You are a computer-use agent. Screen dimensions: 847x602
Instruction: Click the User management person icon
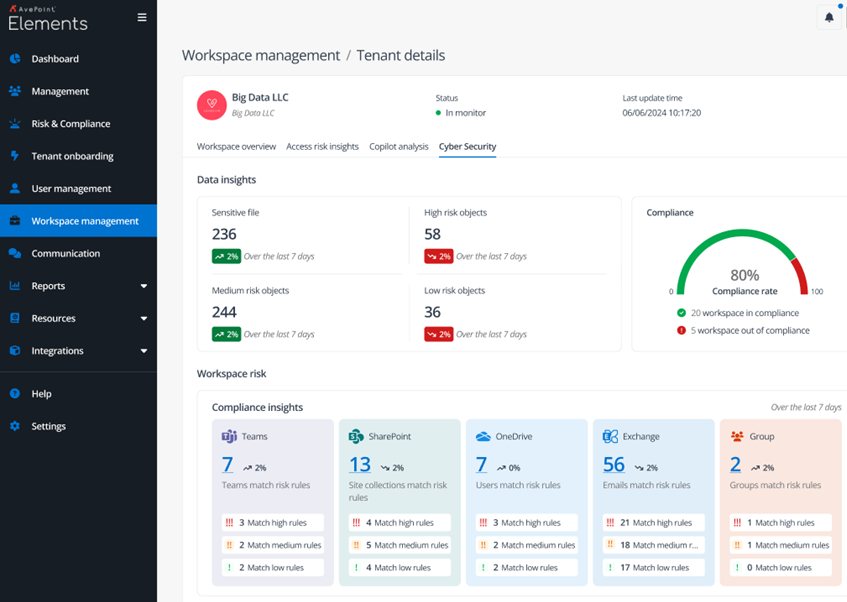point(15,188)
